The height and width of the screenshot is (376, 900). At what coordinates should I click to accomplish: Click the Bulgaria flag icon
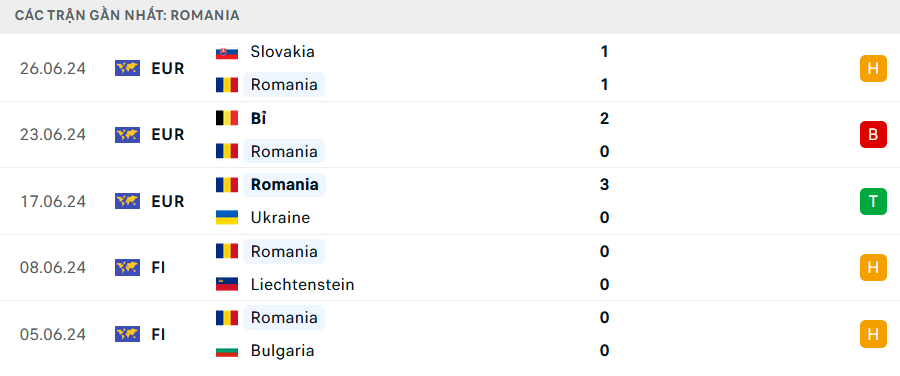tap(227, 351)
